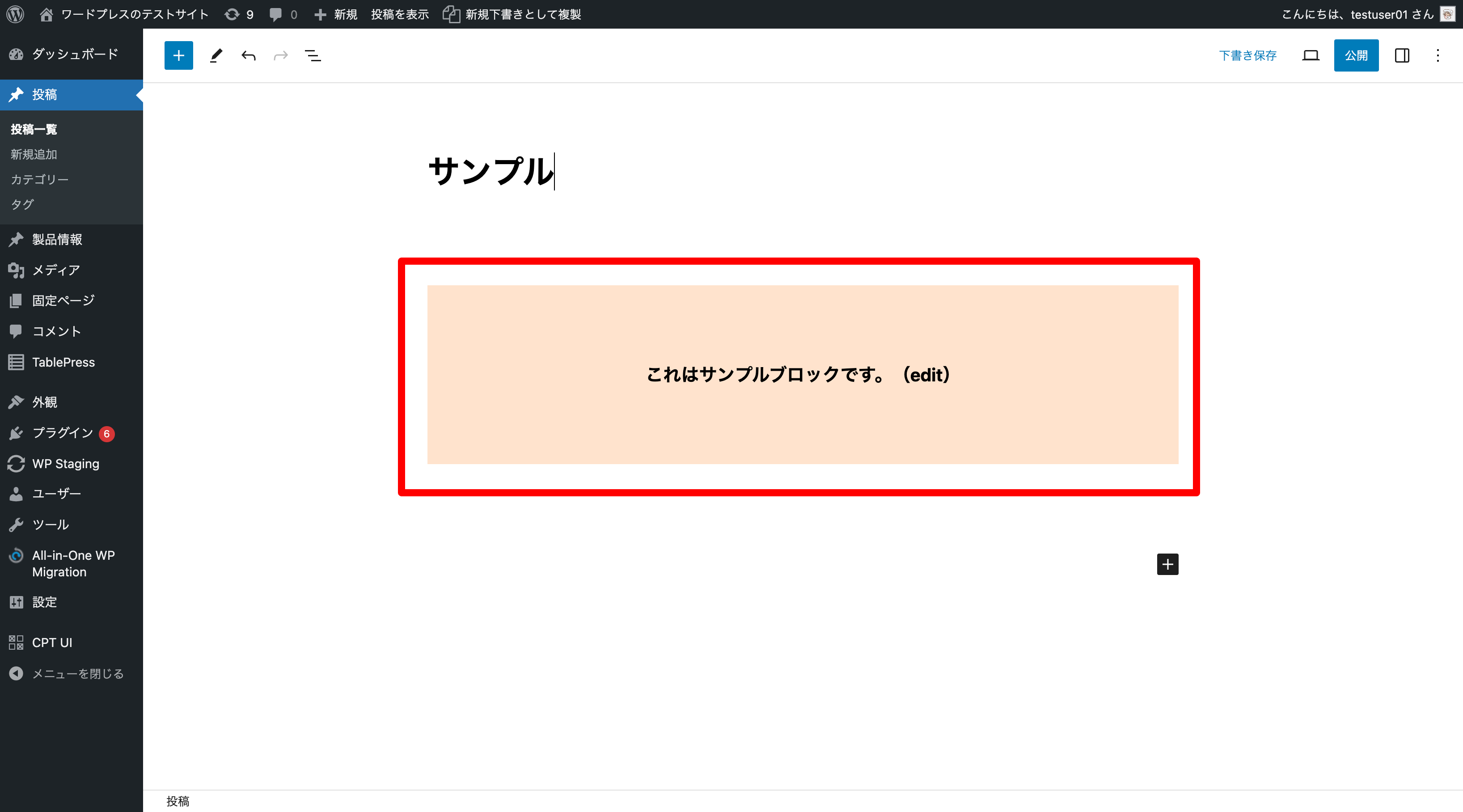This screenshot has width=1463, height=812.
Task: Open the 新規 add-new menu
Action: (x=336, y=14)
